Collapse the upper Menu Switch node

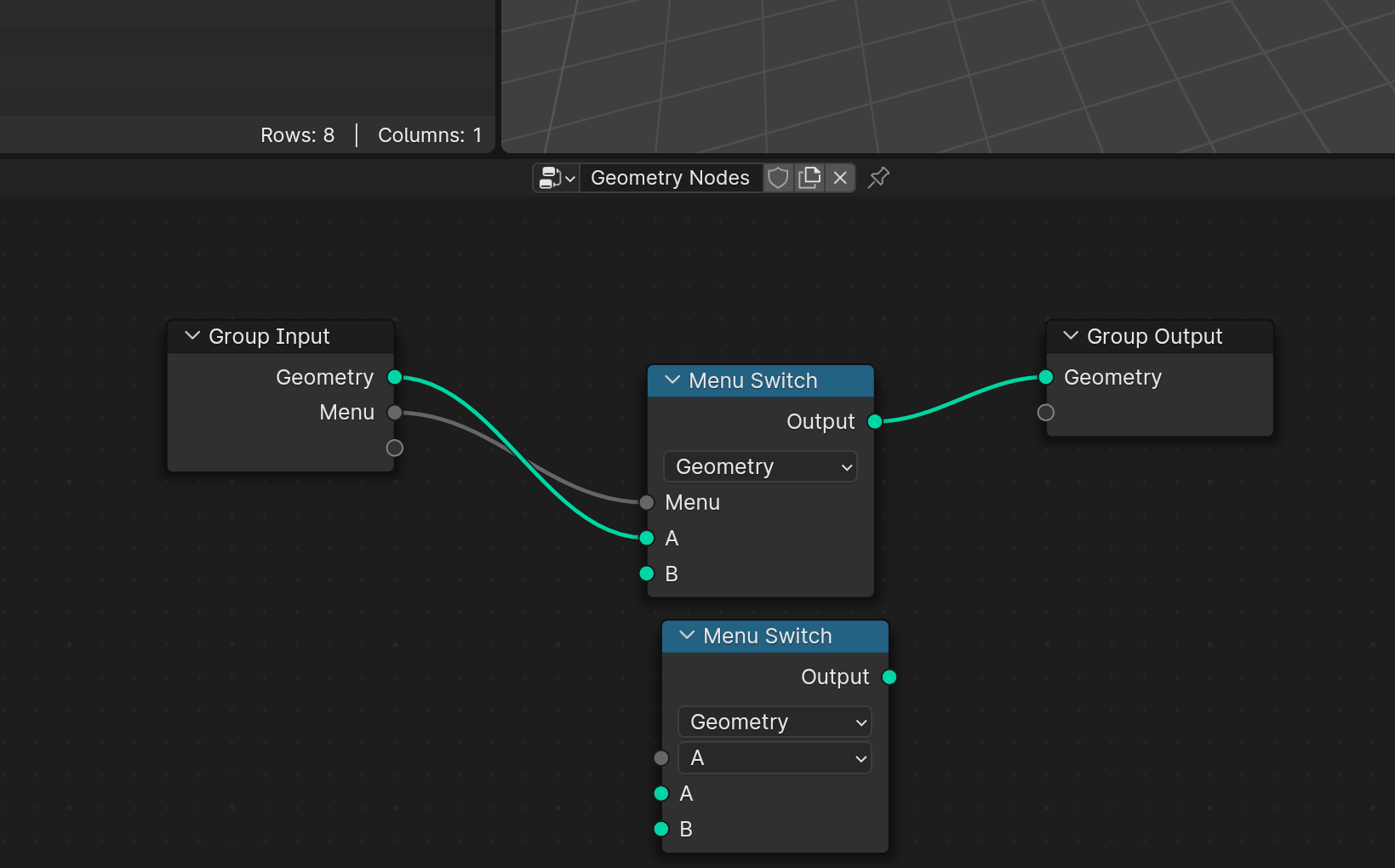coord(672,380)
